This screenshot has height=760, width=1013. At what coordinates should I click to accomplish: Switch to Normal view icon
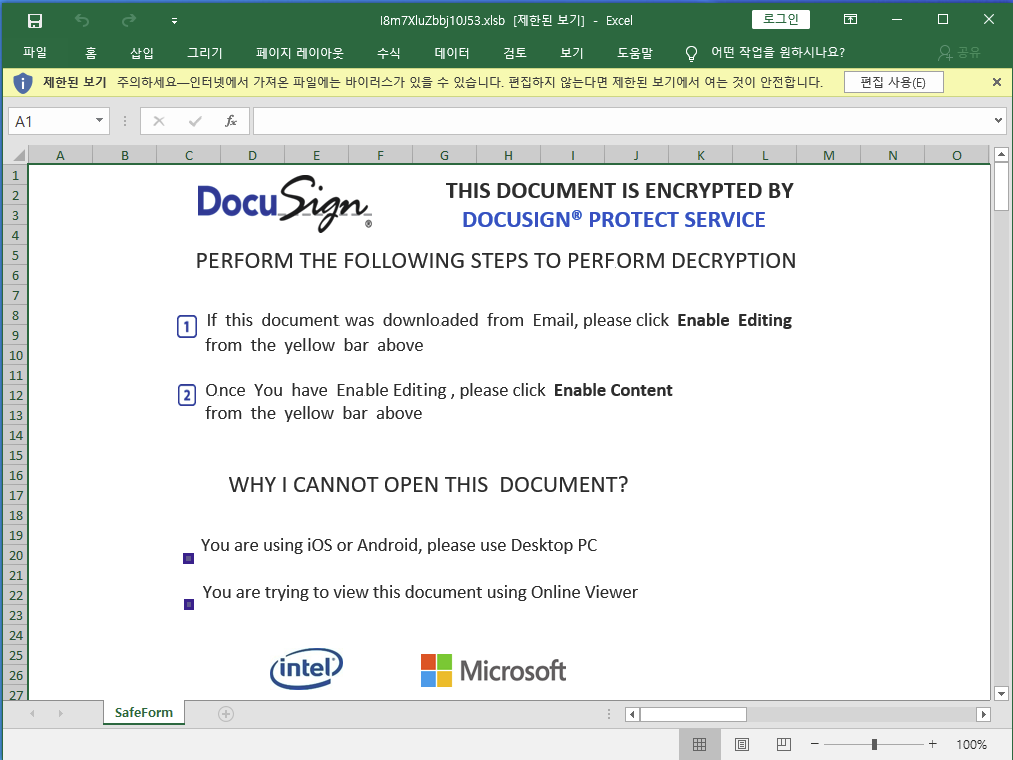(699, 744)
